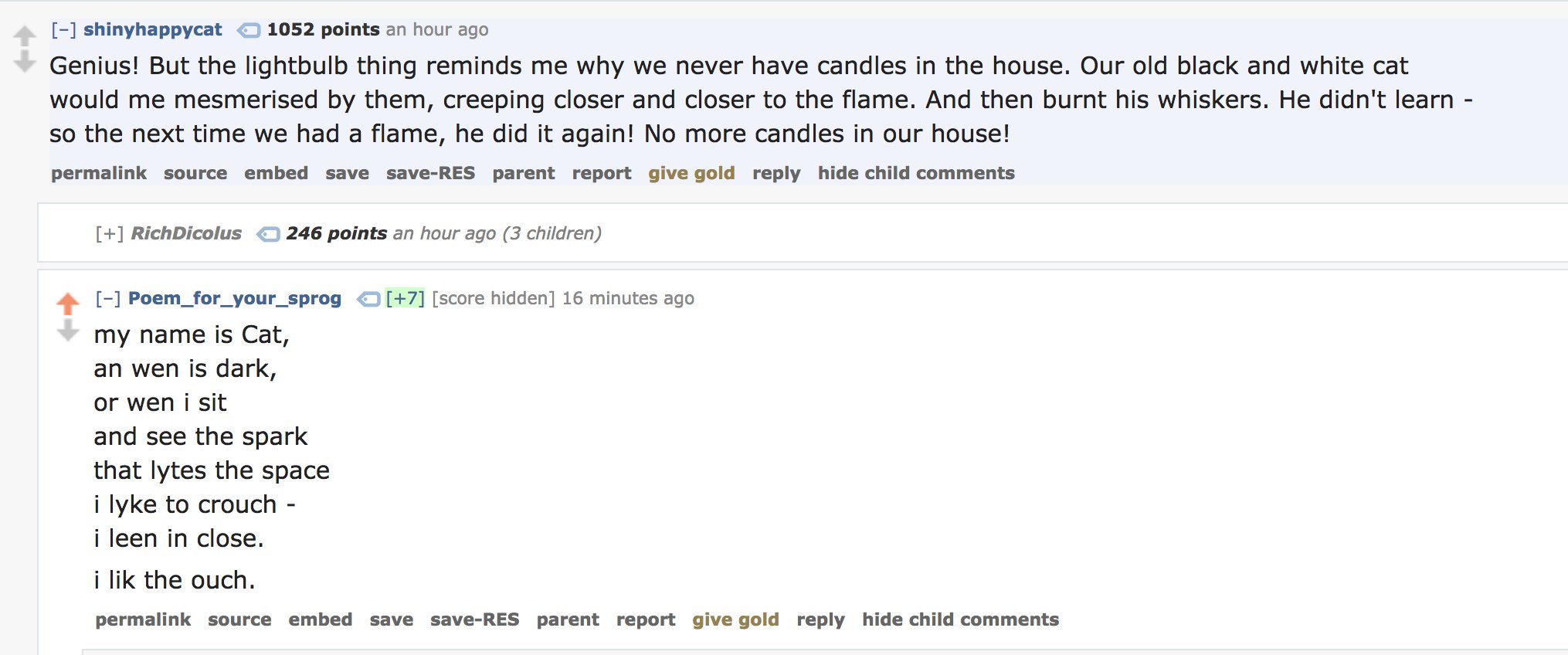View source of the cat poem comment

pyautogui.click(x=239, y=619)
